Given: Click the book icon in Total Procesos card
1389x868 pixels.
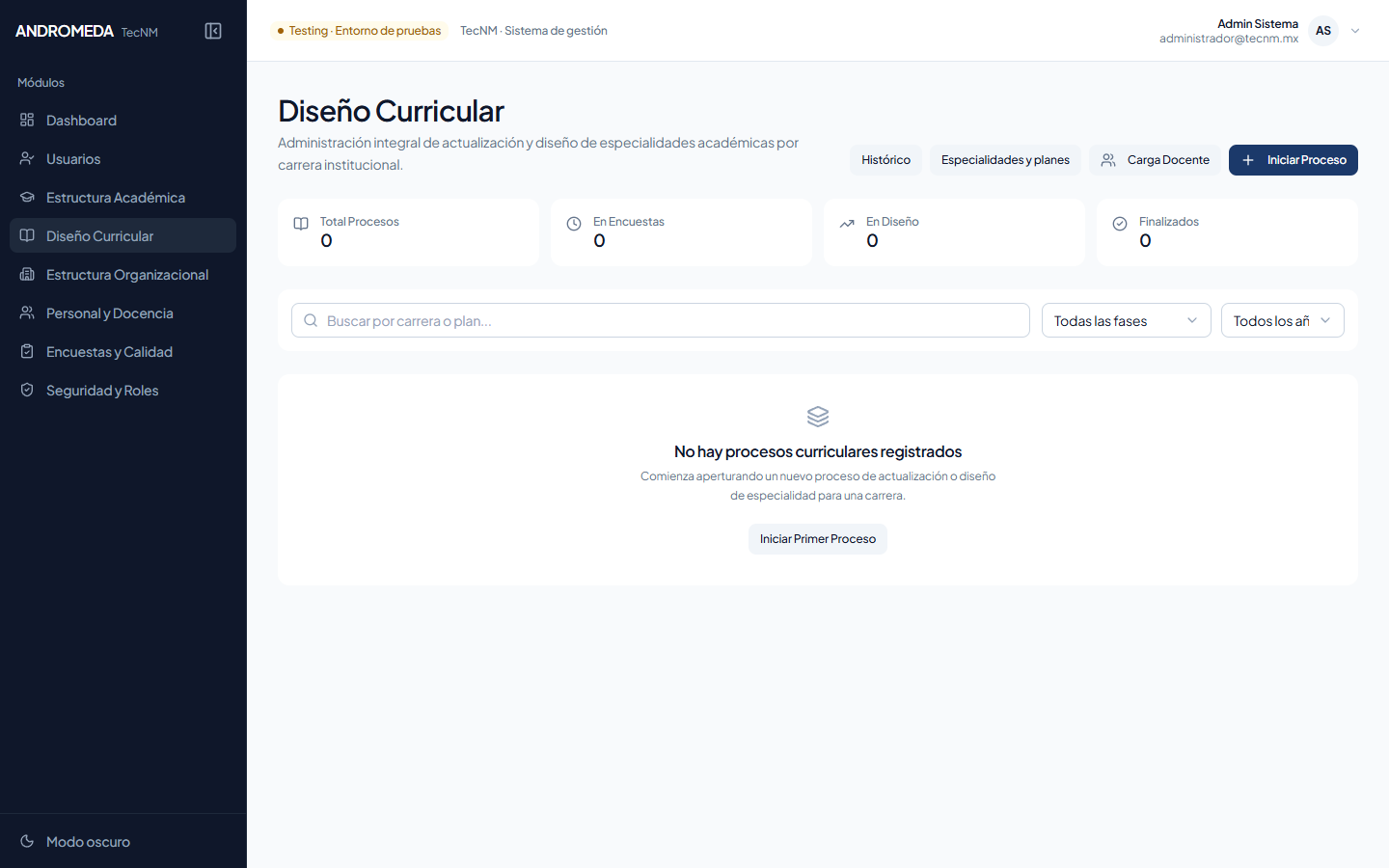Looking at the screenshot, I should (x=301, y=224).
